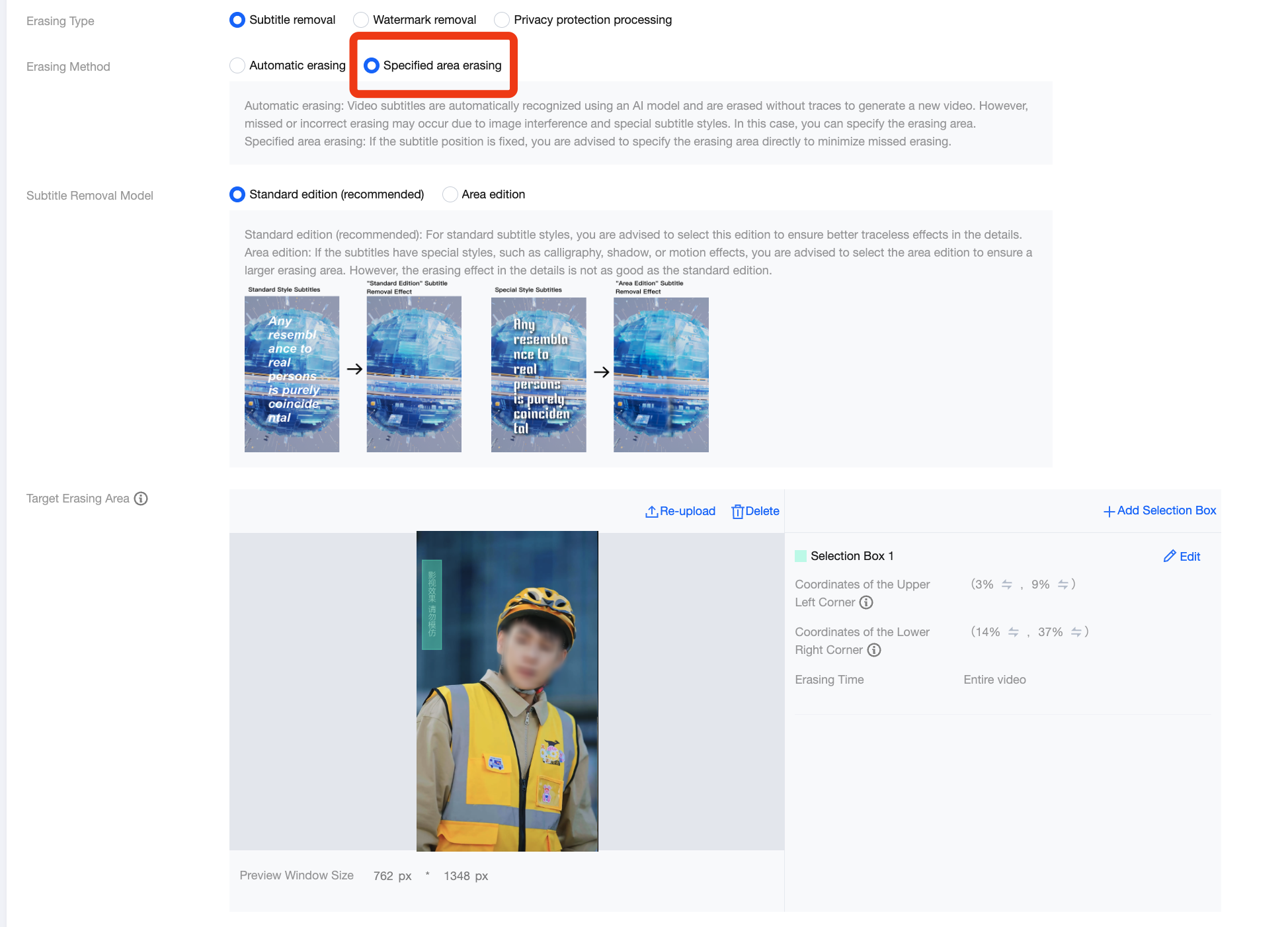
Task: Select Standard edition (recommended) model
Action: 237,194
